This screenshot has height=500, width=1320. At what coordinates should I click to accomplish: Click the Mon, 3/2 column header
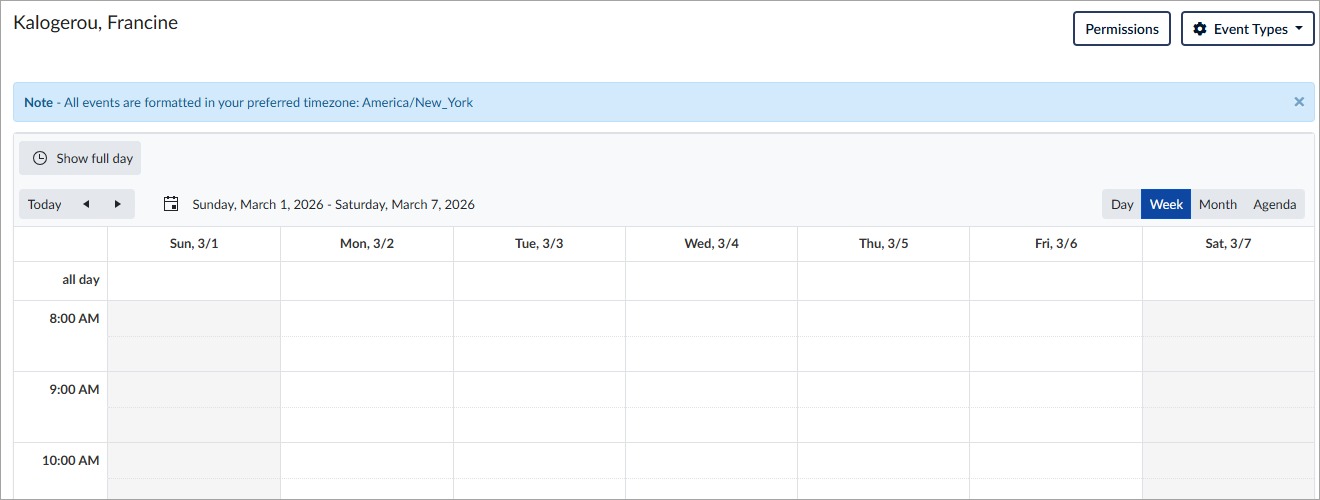[367, 244]
